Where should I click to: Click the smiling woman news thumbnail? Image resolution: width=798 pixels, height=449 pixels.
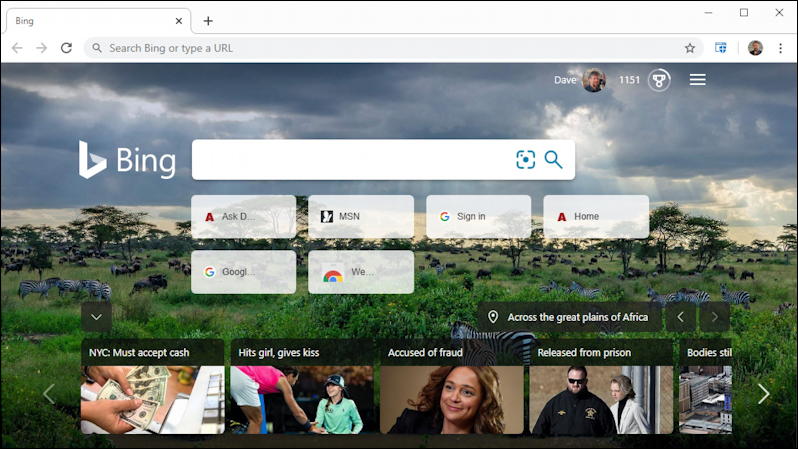pos(452,400)
